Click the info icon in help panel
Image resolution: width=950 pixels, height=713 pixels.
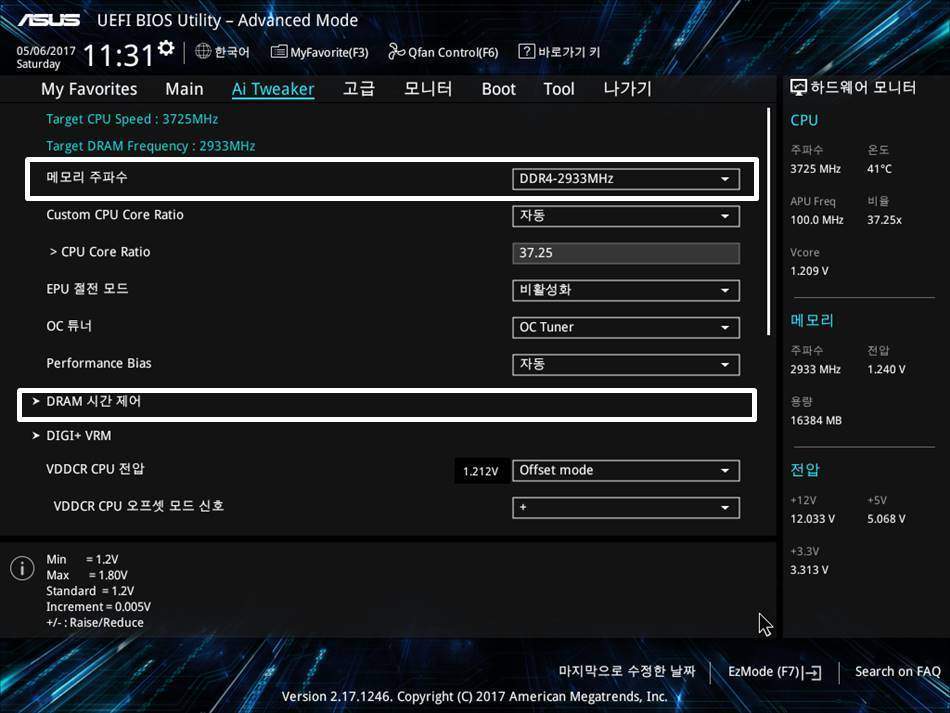click(22, 568)
